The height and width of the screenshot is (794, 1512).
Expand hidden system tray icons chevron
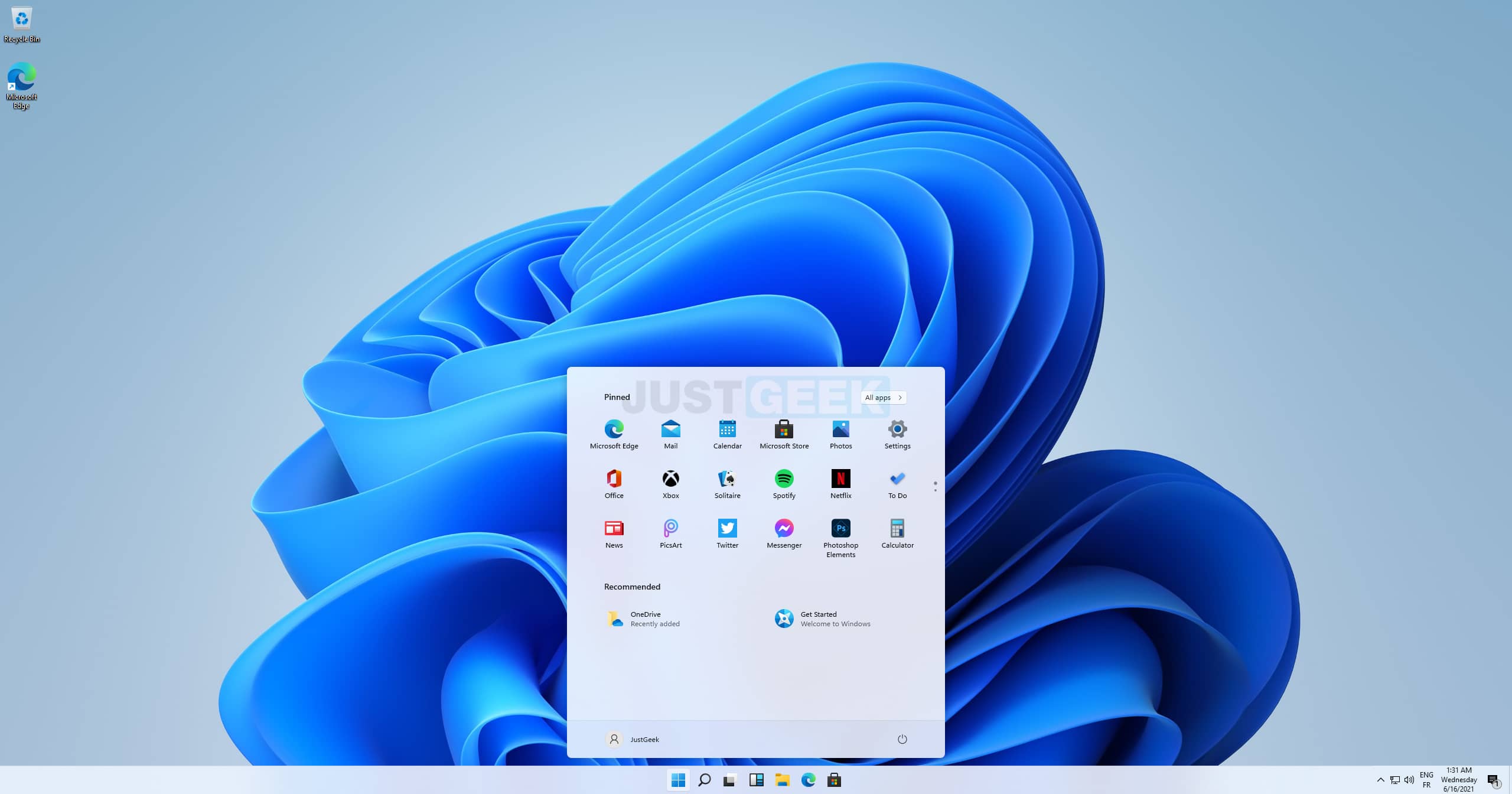click(x=1380, y=780)
